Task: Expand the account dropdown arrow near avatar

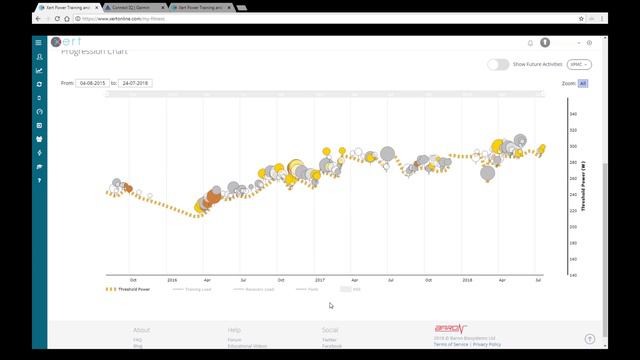Action: (579, 43)
